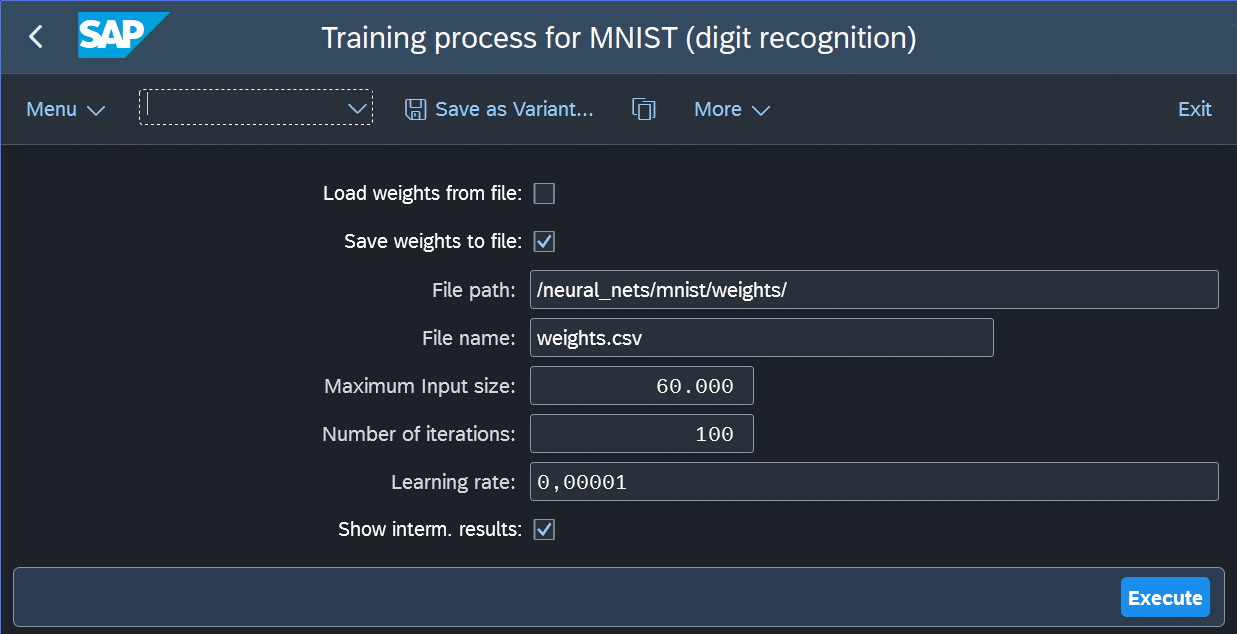The image size is (1237, 634).
Task: Click the Learning rate label text
Action: click(452, 482)
